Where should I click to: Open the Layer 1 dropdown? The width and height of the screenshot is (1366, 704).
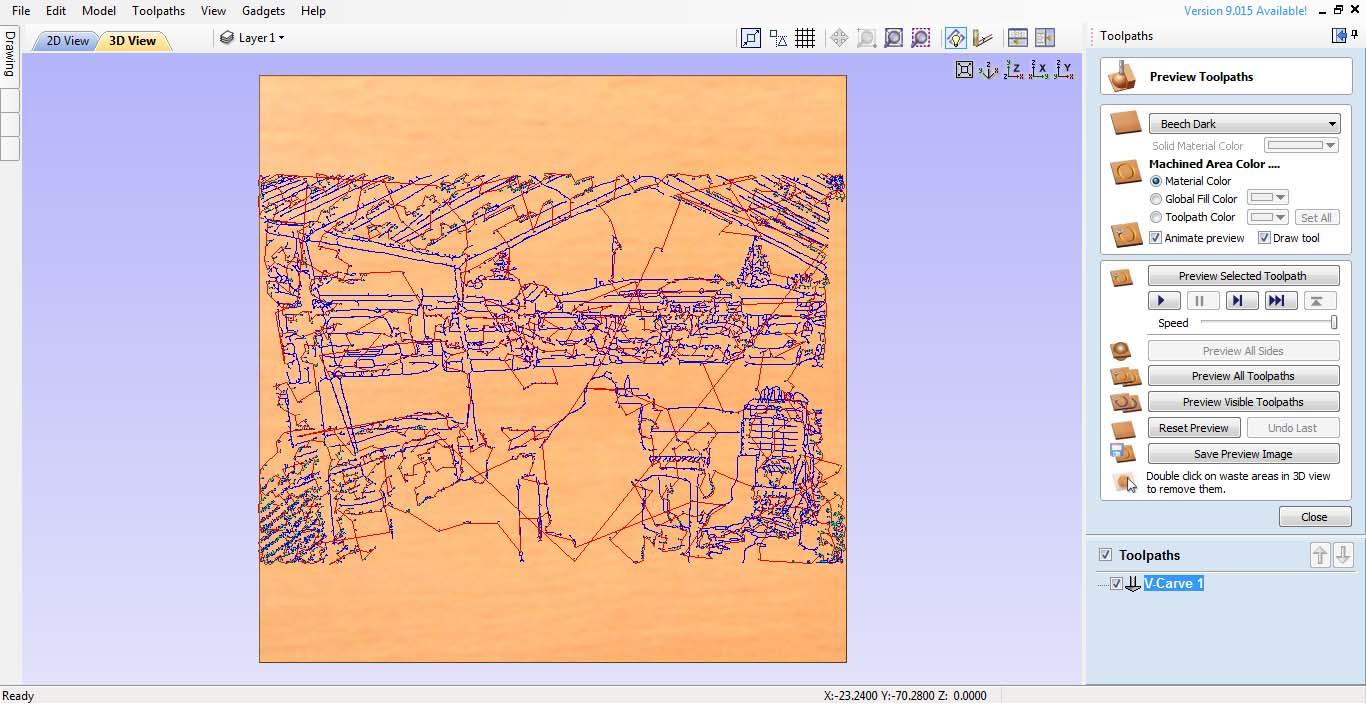click(x=281, y=38)
